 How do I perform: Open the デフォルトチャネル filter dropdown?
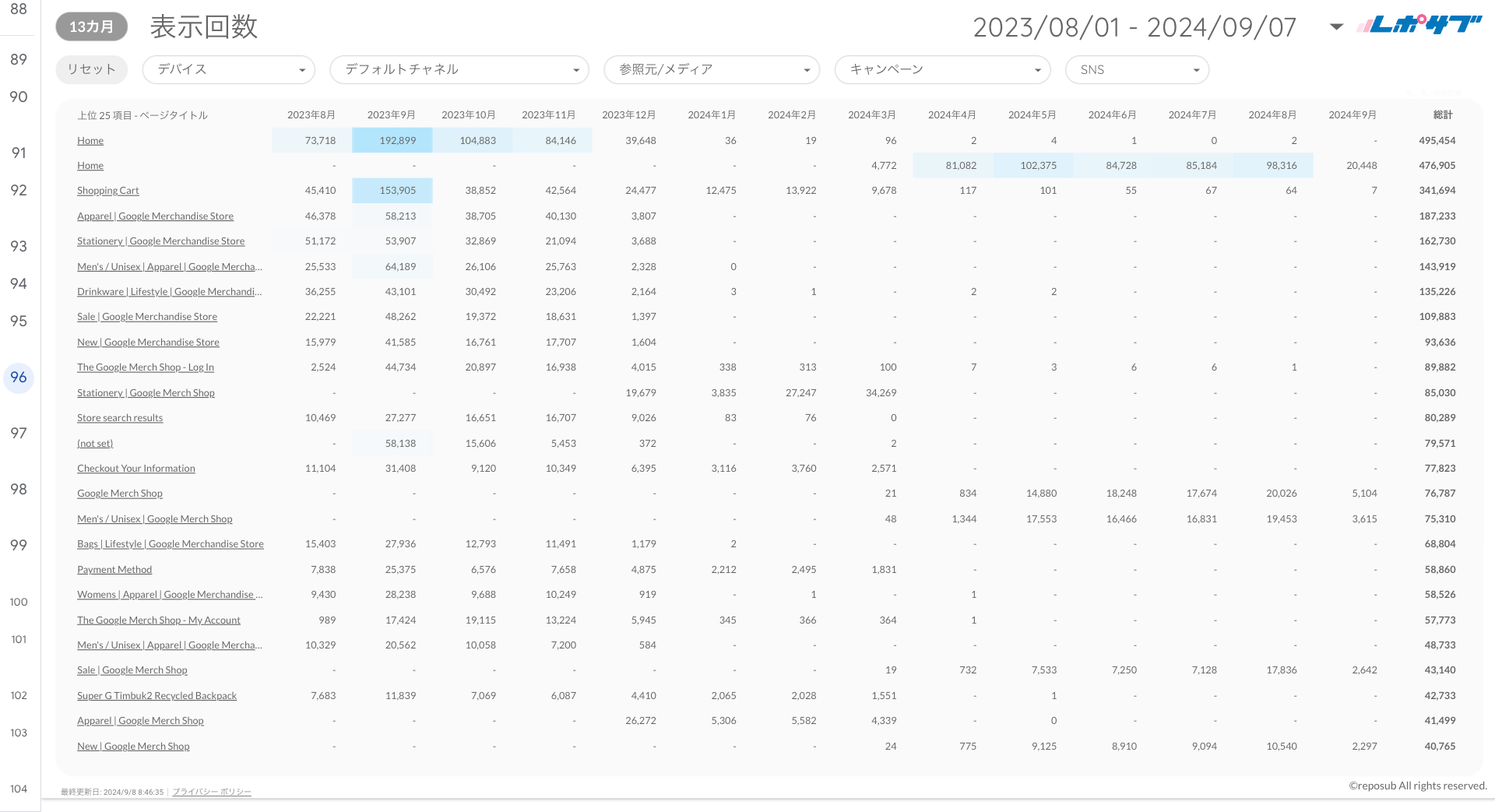tap(459, 69)
